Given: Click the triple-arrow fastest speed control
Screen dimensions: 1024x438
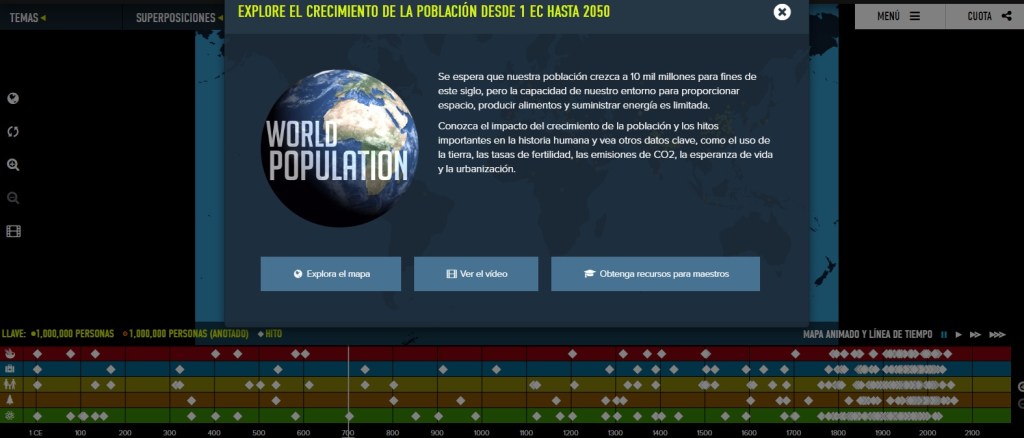Looking at the screenshot, I should click(996, 334).
